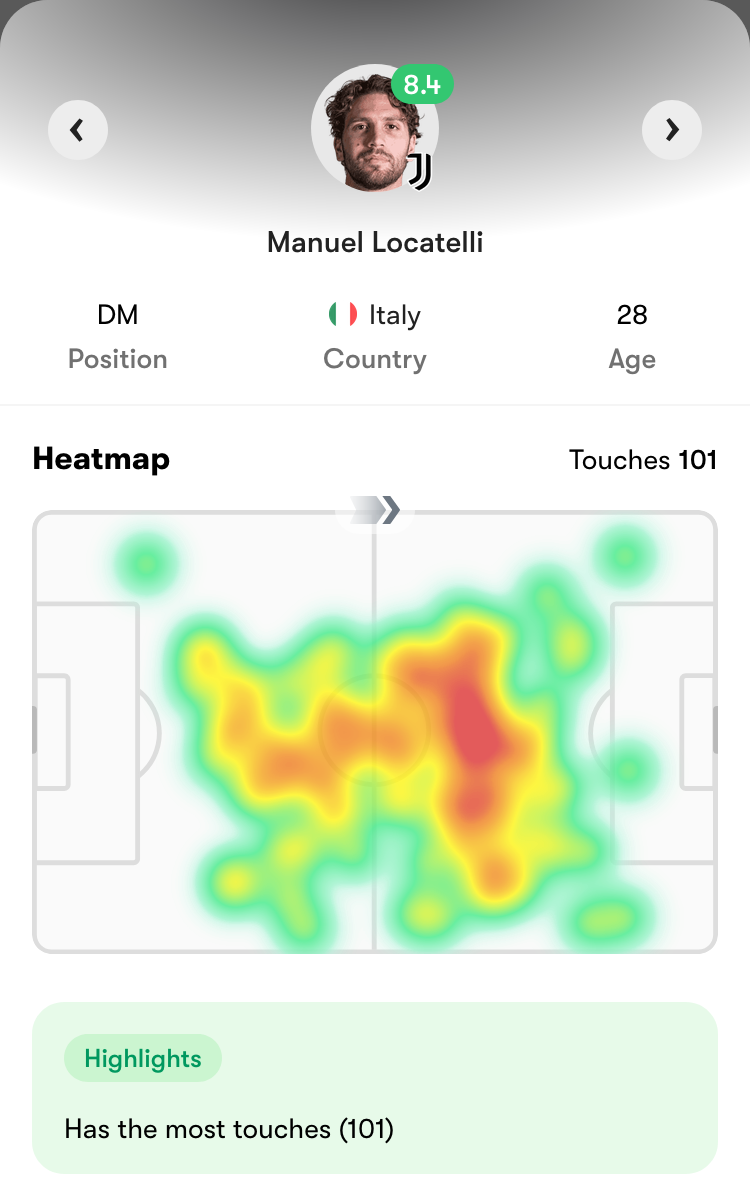750x1200 pixels.
Task: Click the Italy flag icon
Action: click(343, 315)
